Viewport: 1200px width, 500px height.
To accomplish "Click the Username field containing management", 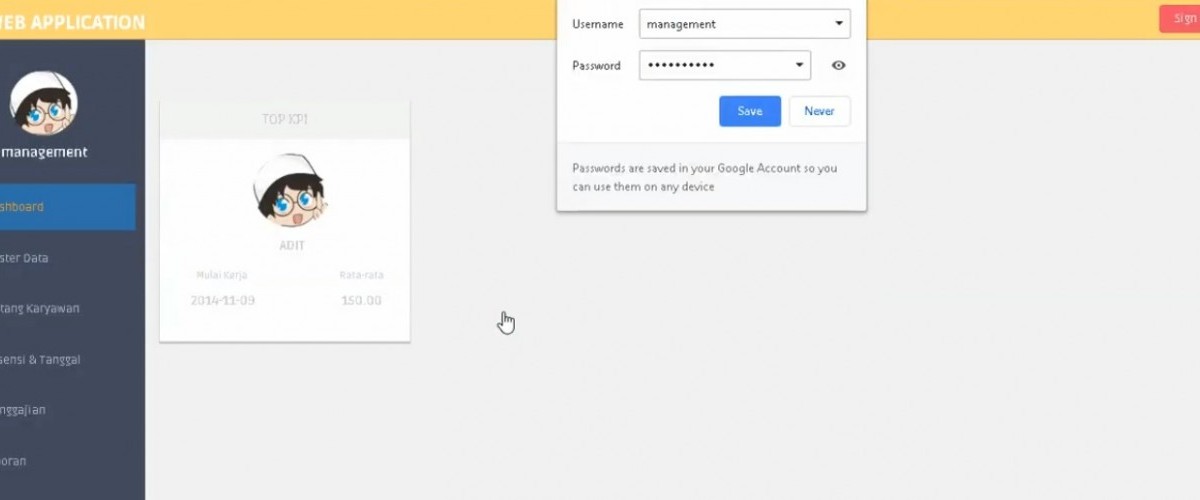I will [x=735, y=24].
